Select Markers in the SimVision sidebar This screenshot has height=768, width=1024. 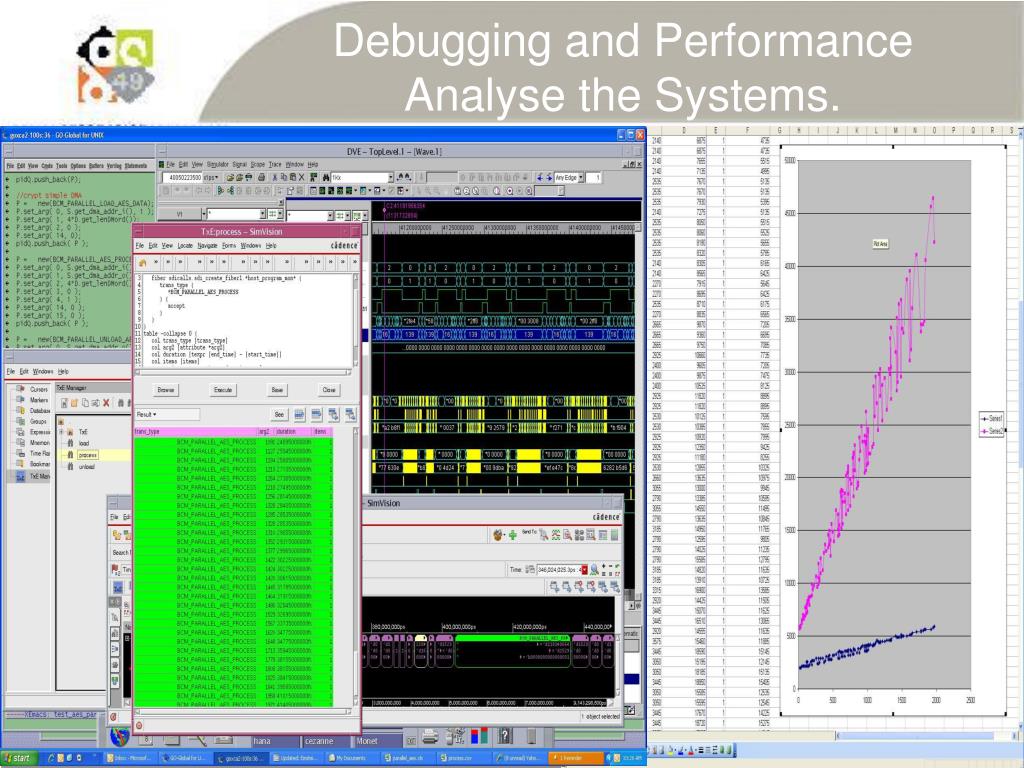(x=39, y=400)
